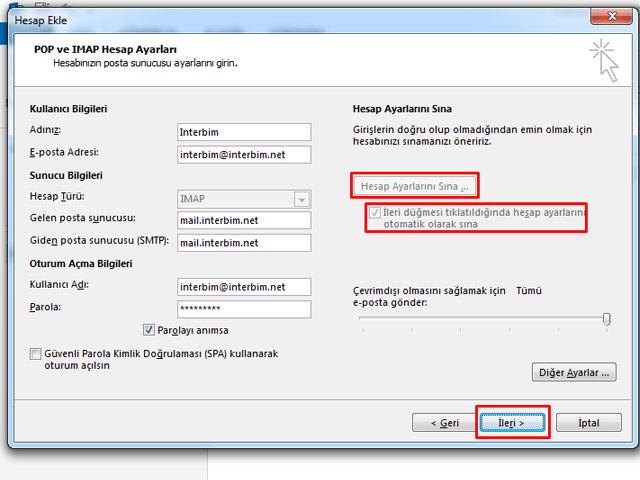The height and width of the screenshot is (480, 640).
Task: Click the Adınız name input field
Action: point(244,132)
